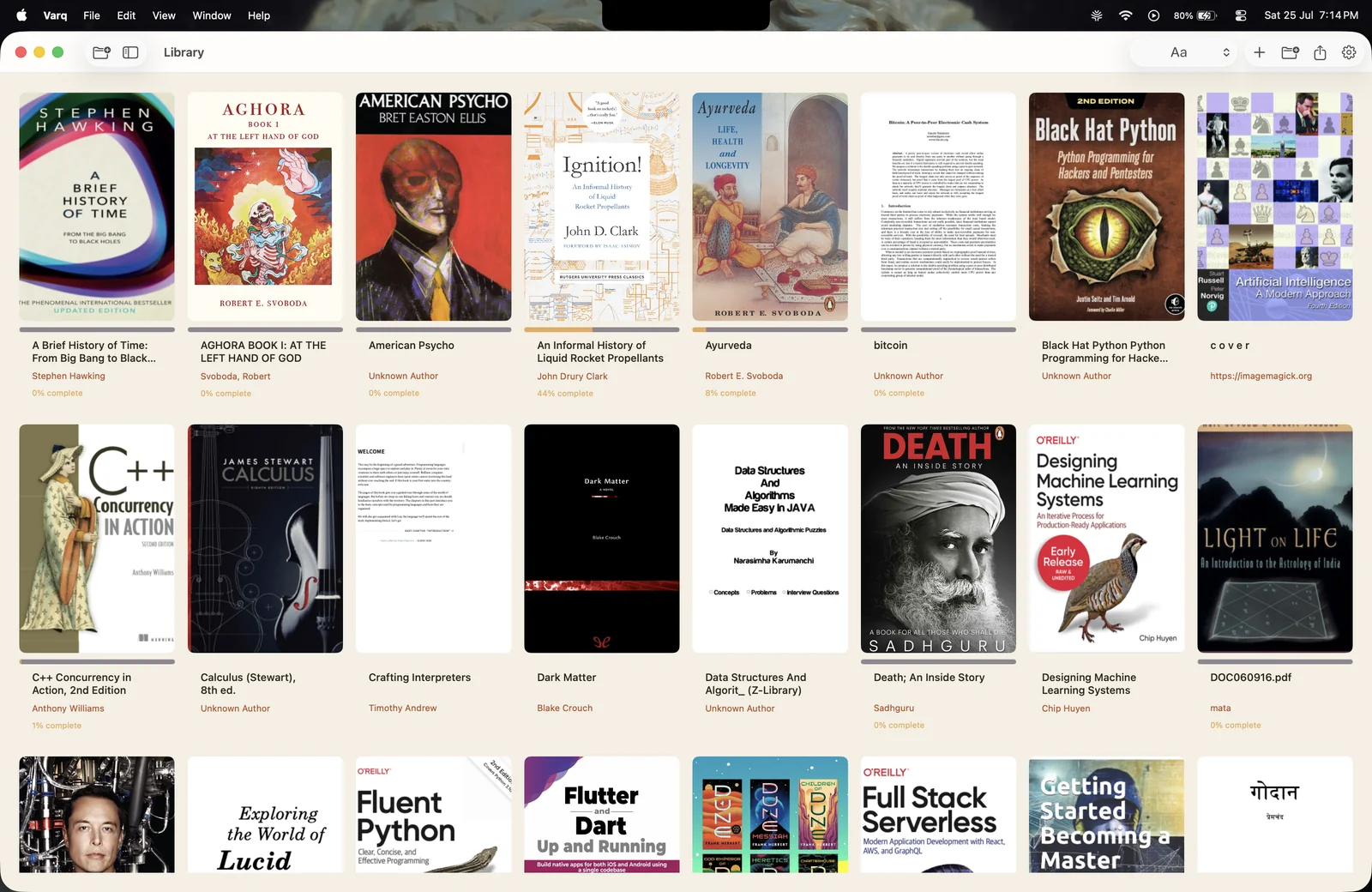Open the Edit menu
1372x892 pixels.
(x=126, y=15)
